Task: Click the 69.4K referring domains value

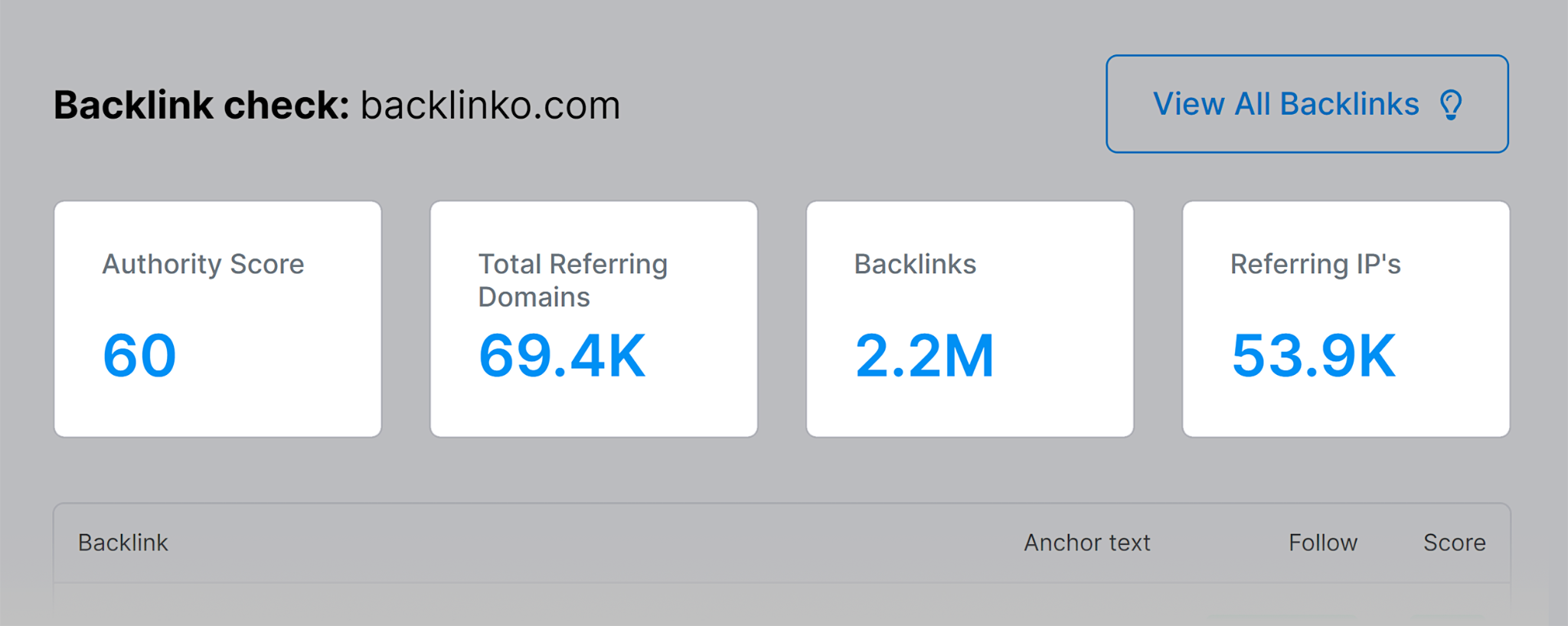Action: pos(561,354)
